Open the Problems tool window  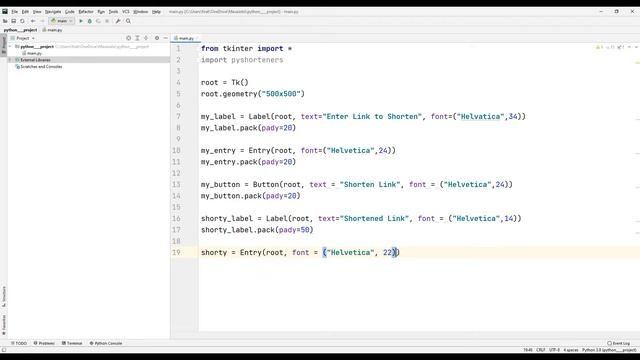44,343
